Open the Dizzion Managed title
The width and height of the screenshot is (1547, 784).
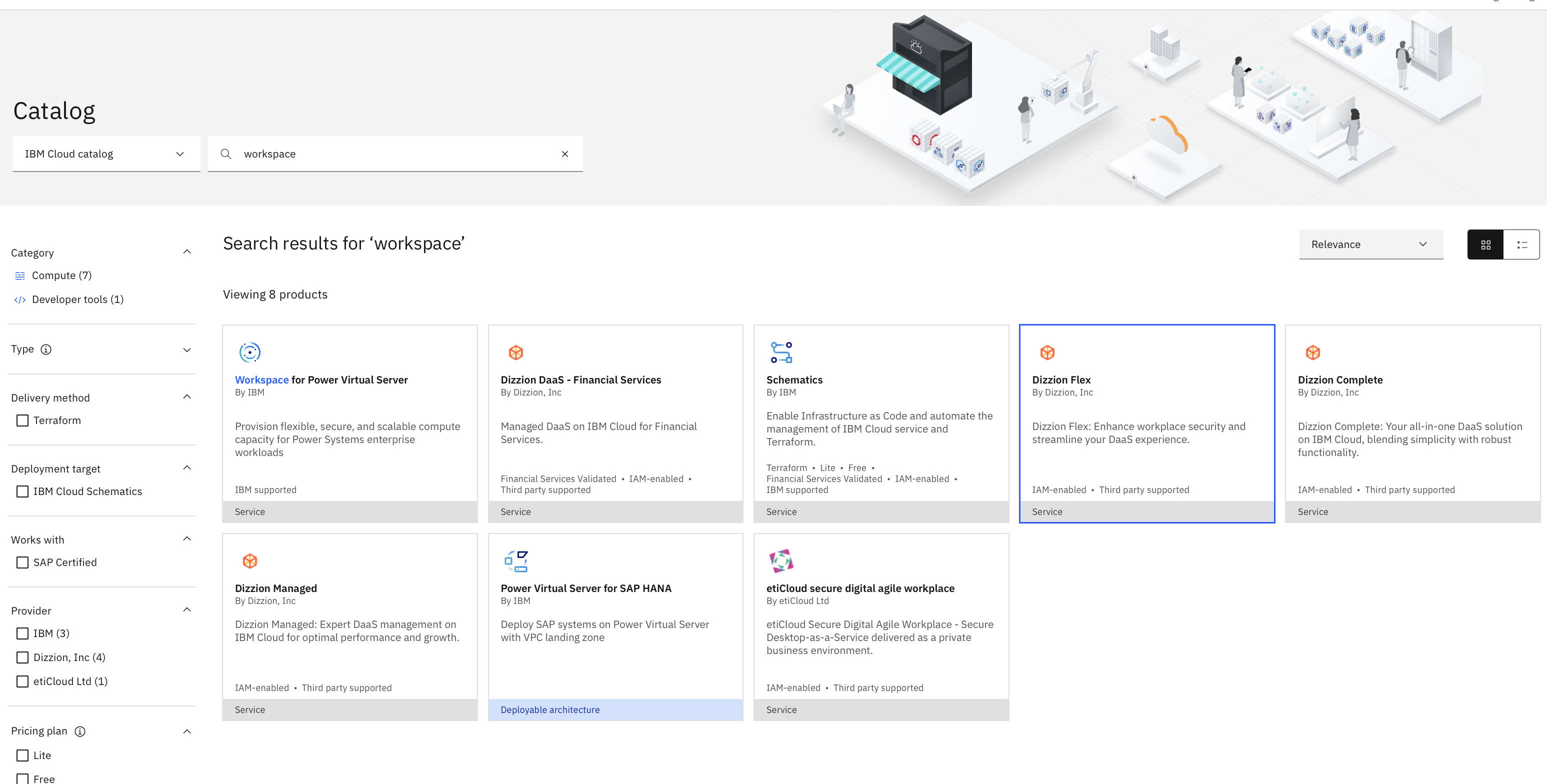(275, 588)
